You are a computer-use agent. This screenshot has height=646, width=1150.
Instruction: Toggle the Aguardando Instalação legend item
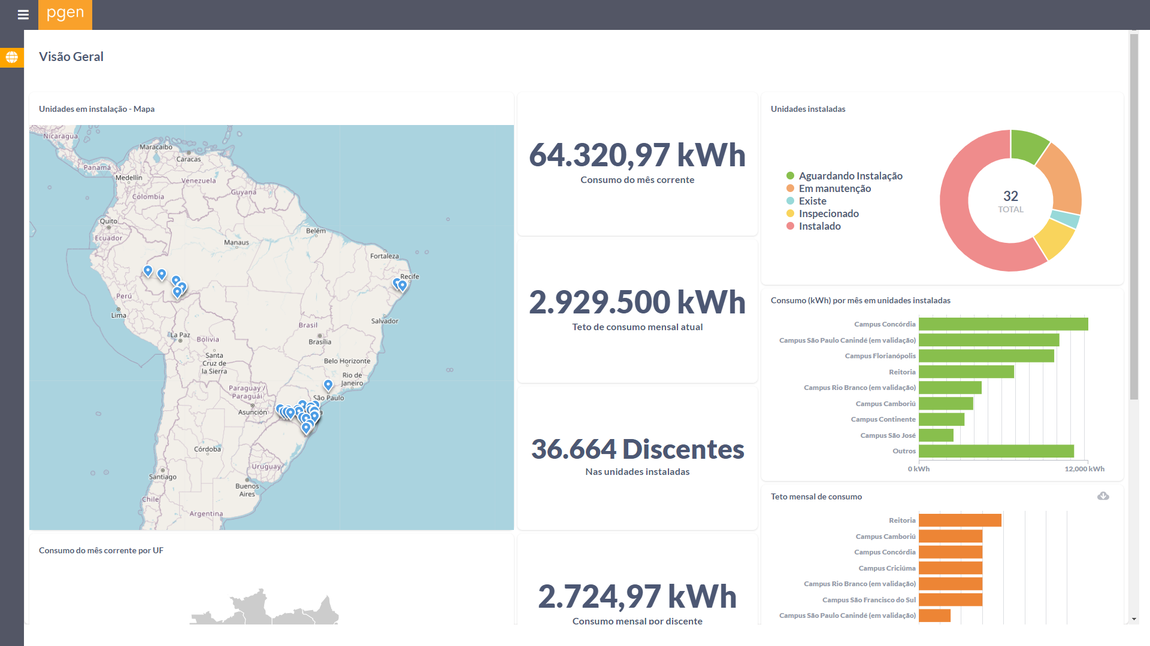(849, 176)
